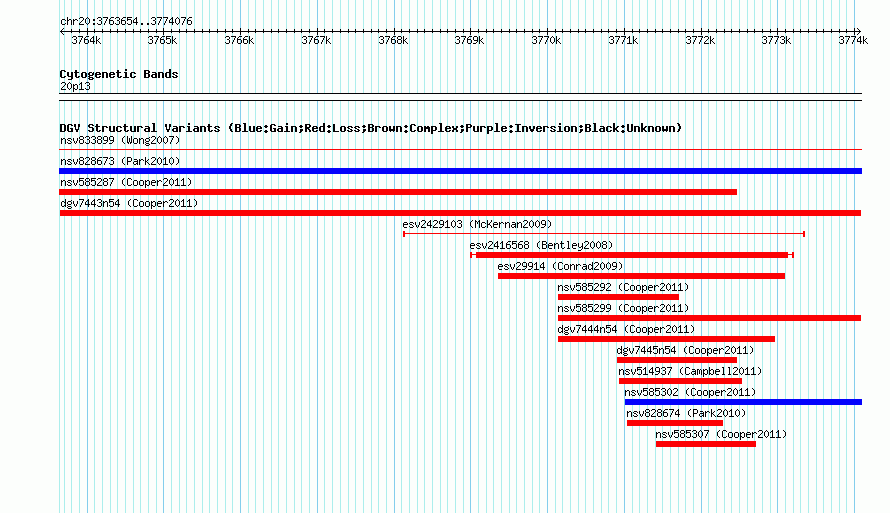Select the dgv7444n54 red loss bar

(x=666, y=339)
